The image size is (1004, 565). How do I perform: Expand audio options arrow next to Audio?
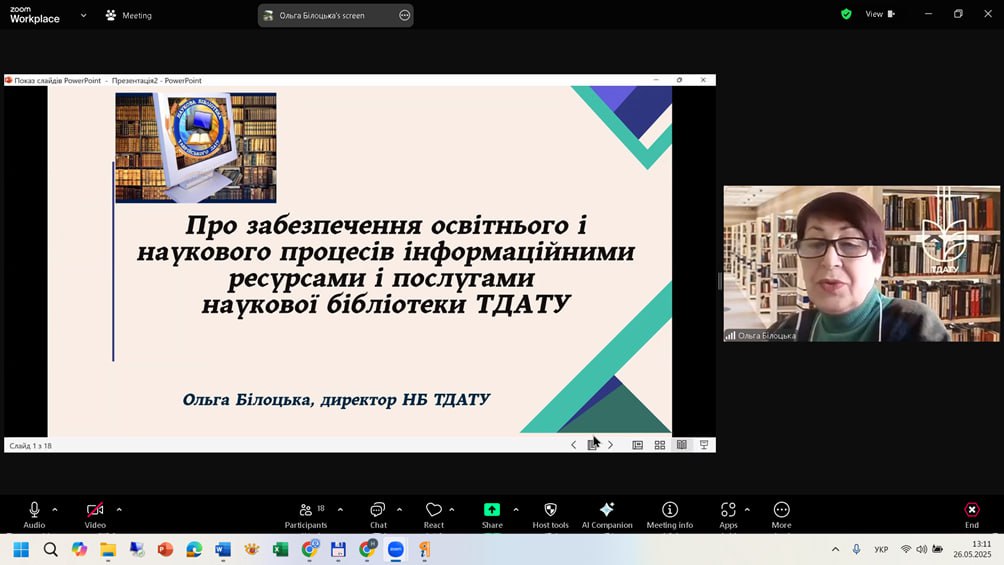pyautogui.click(x=55, y=510)
